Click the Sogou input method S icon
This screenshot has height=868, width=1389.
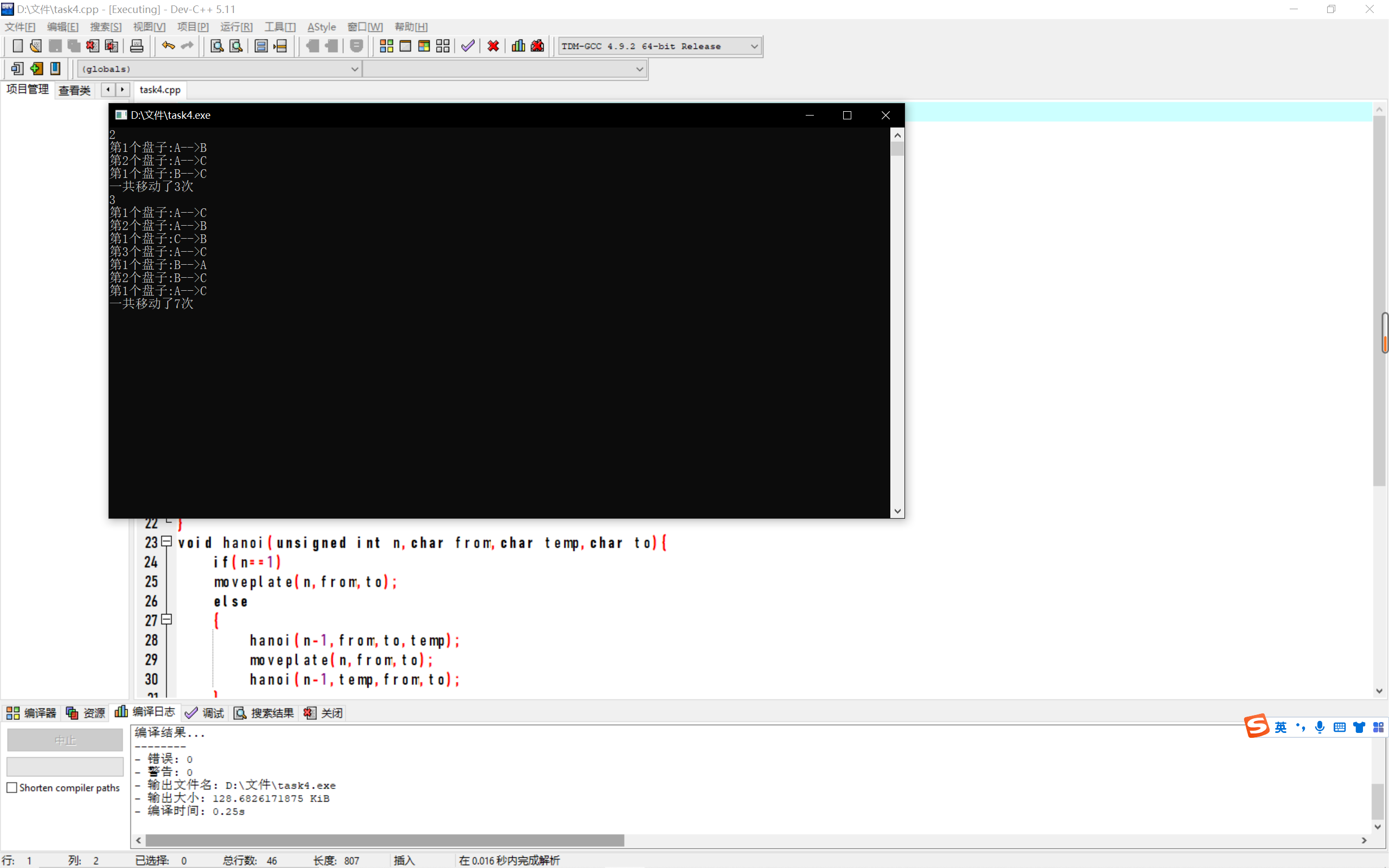tap(1257, 726)
